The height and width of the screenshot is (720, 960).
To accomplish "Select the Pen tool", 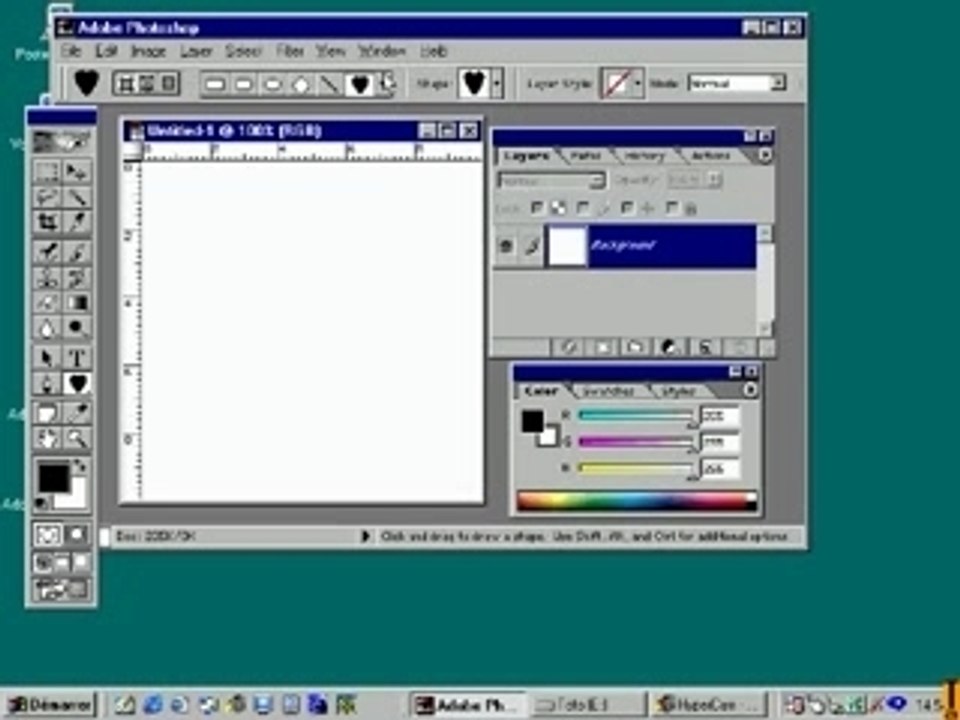I will (47, 383).
